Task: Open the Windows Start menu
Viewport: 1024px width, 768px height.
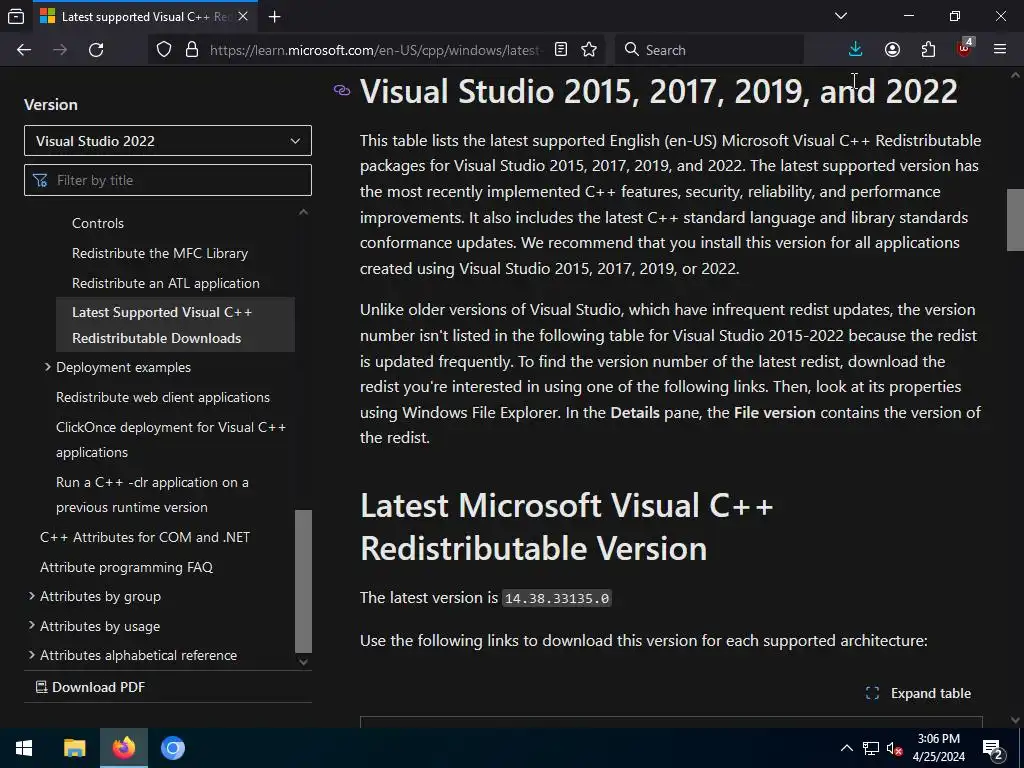Action: click(24, 748)
